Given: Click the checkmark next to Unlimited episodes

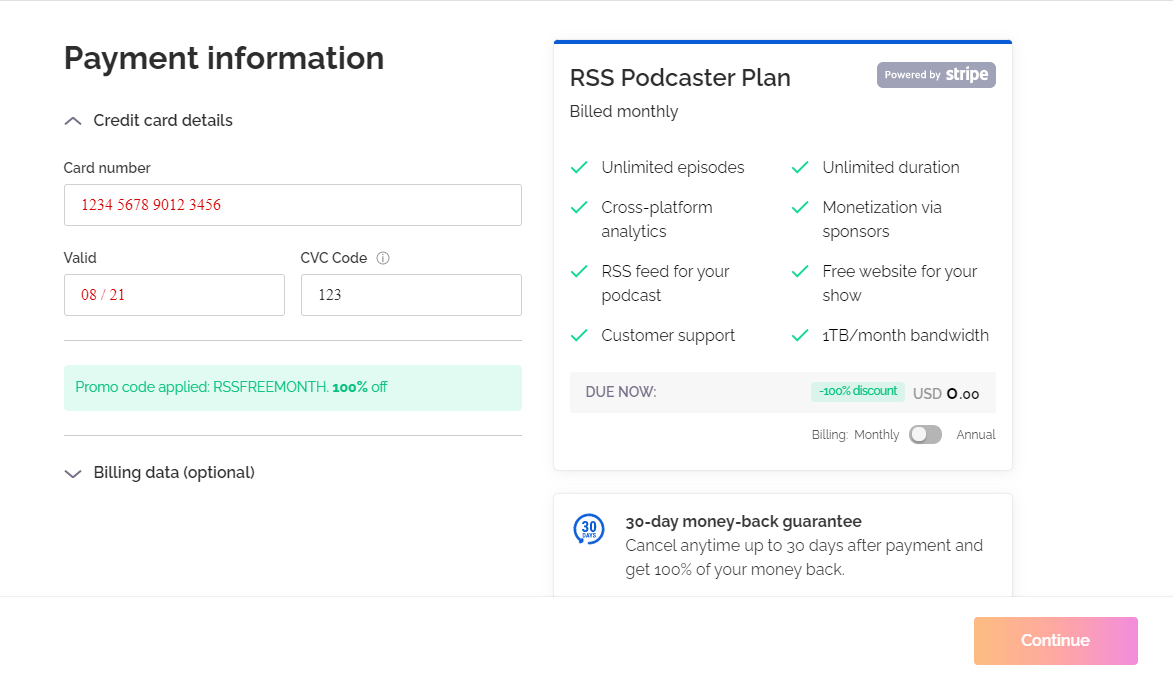Looking at the screenshot, I should pyautogui.click(x=579, y=167).
